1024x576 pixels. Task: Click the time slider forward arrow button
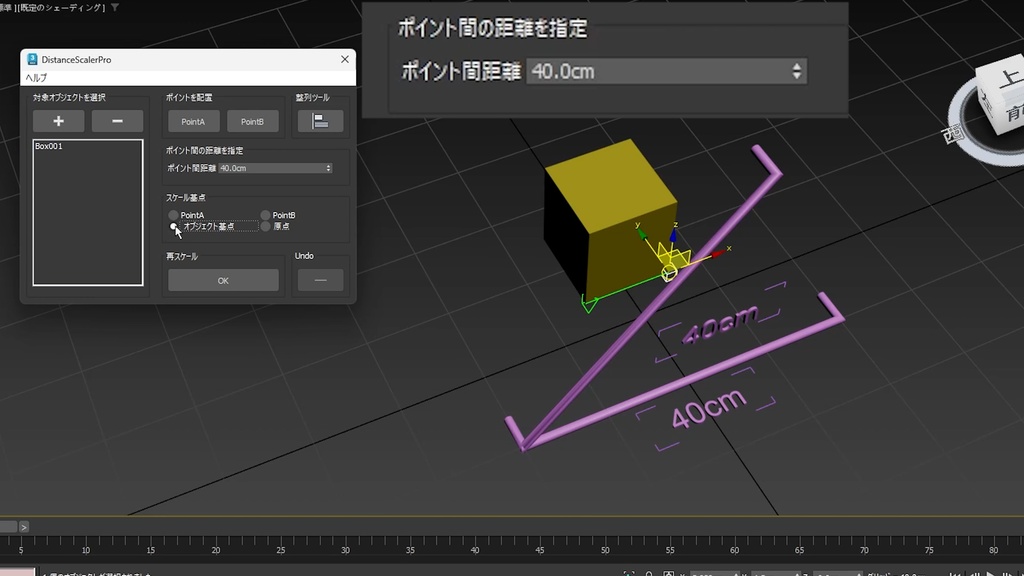click(x=24, y=527)
